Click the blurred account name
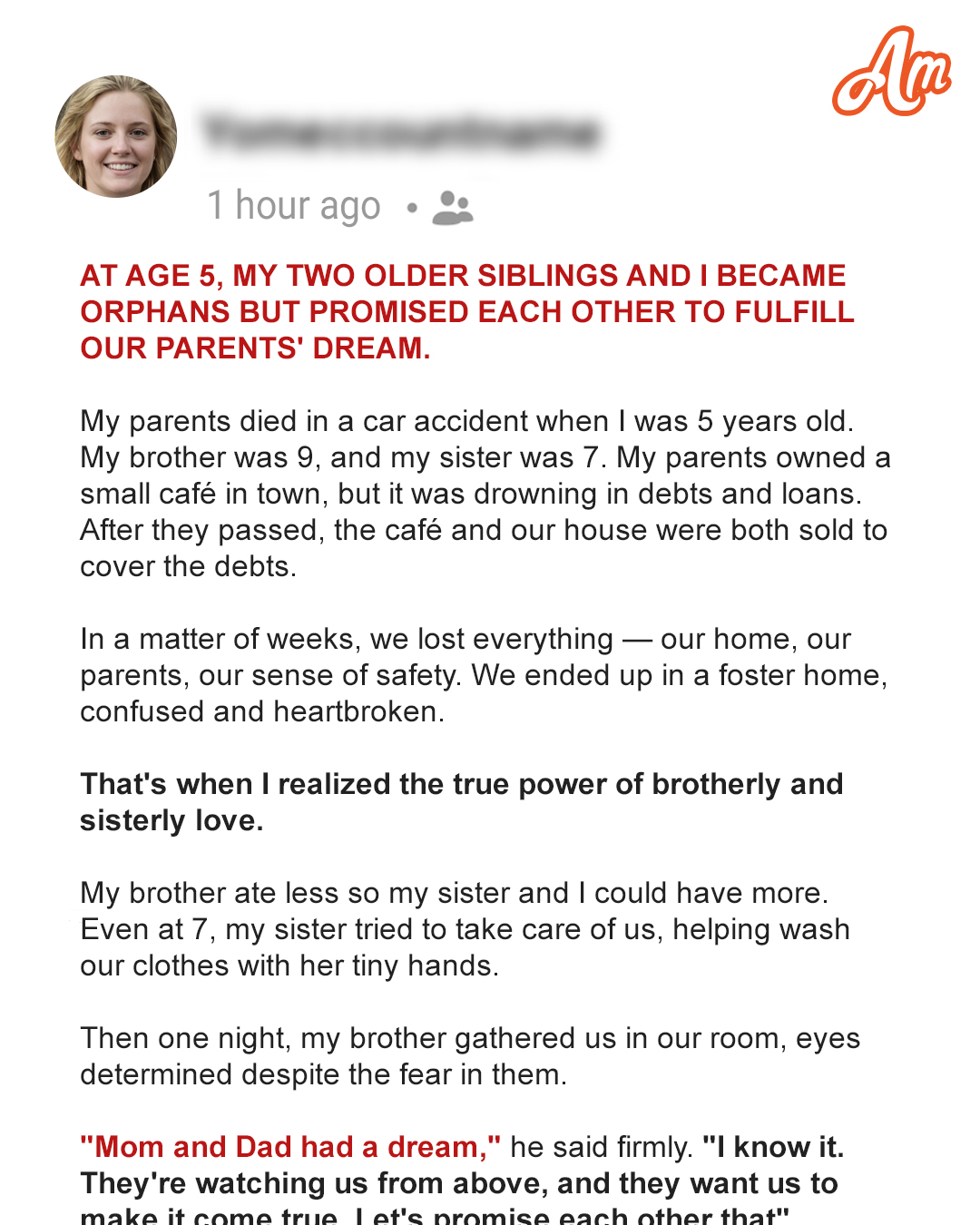The height and width of the screenshot is (1225, 980). tap(400, 132)
